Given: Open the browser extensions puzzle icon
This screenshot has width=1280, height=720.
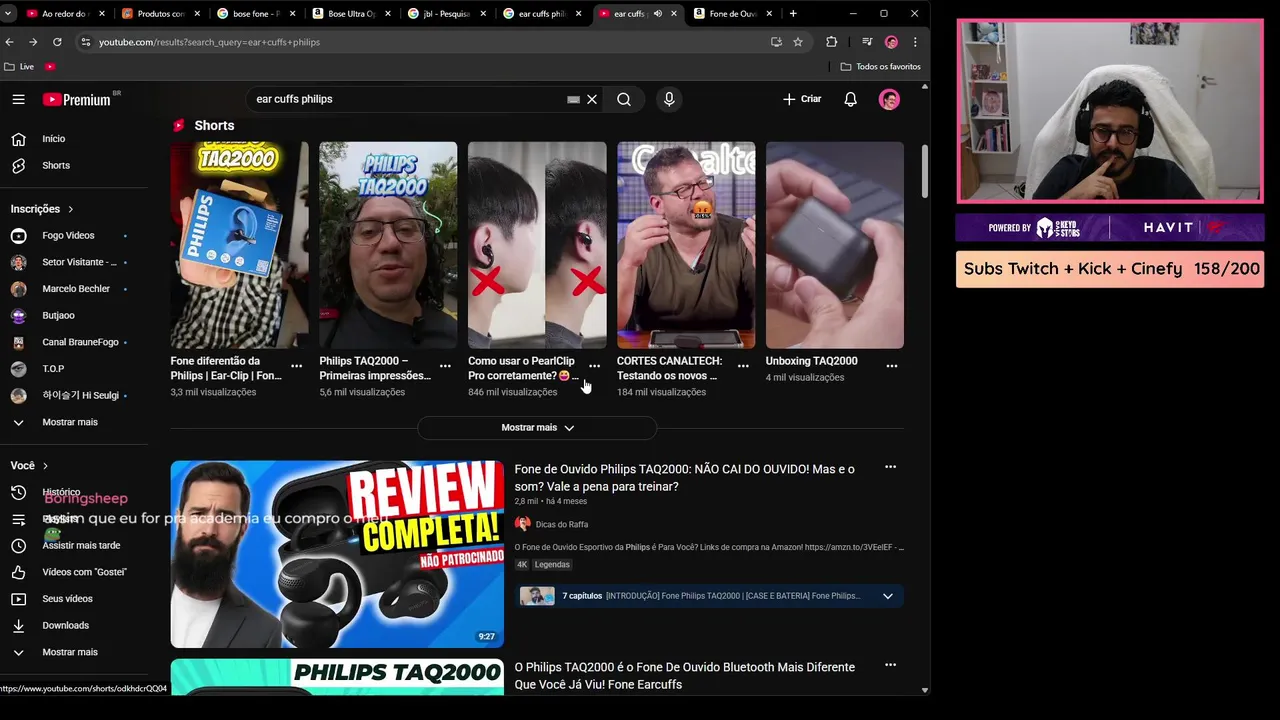Looking at the screenshot, I should pyautogui.click(x=831, y=42).
